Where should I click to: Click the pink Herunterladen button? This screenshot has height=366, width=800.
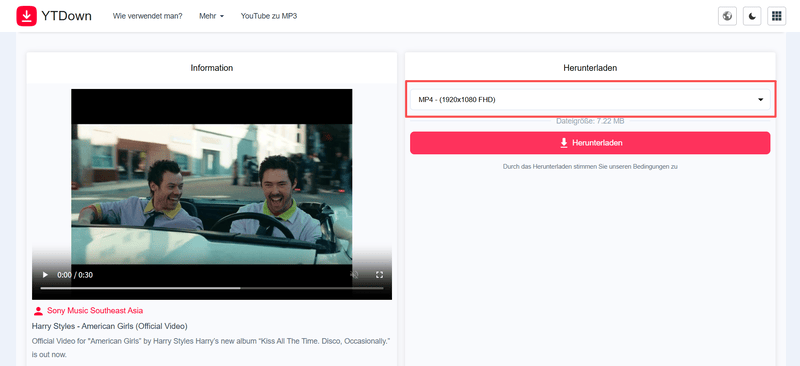(x=590, y=143)
